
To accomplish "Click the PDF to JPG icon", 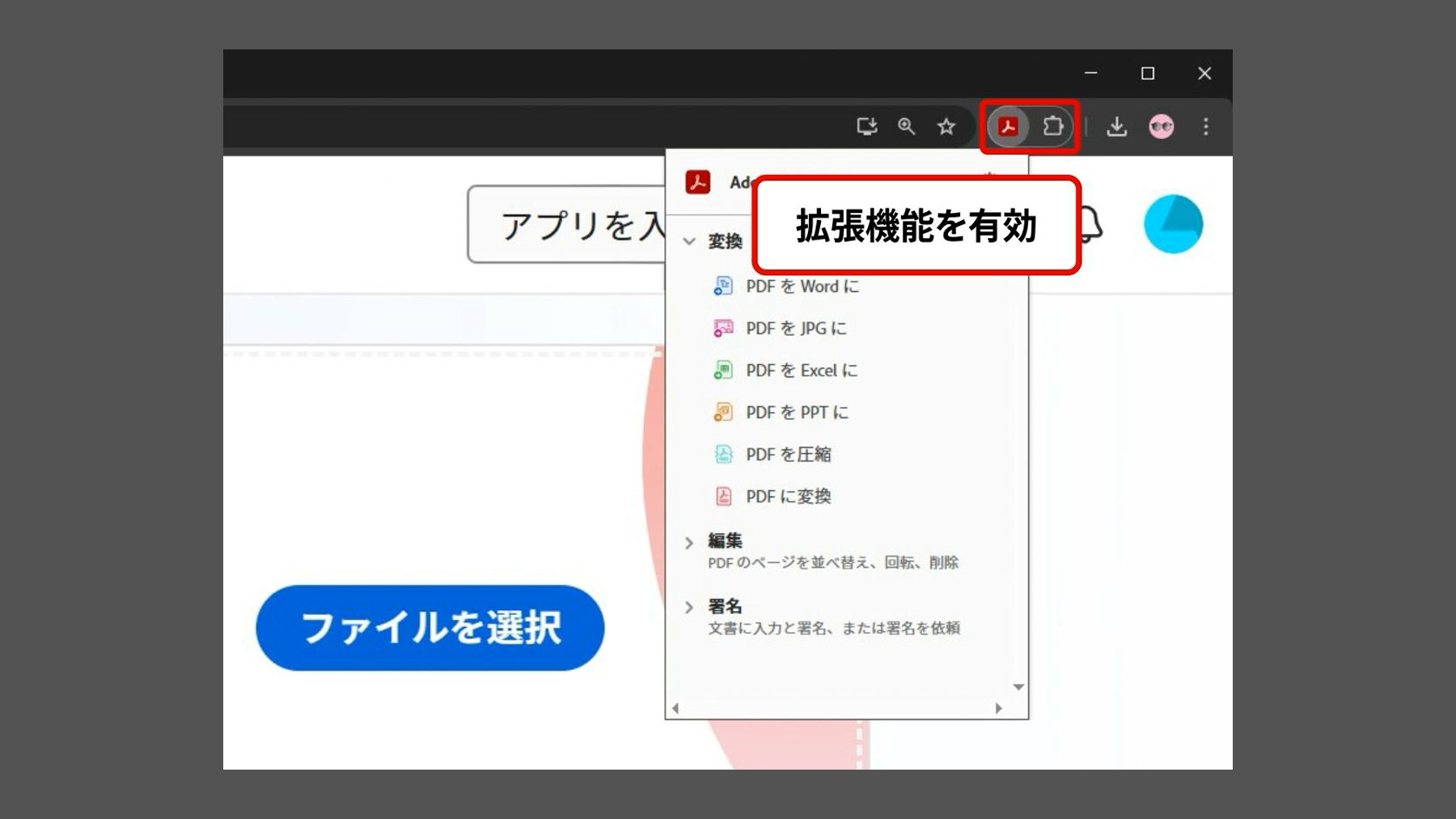I will tap(723, 328).
